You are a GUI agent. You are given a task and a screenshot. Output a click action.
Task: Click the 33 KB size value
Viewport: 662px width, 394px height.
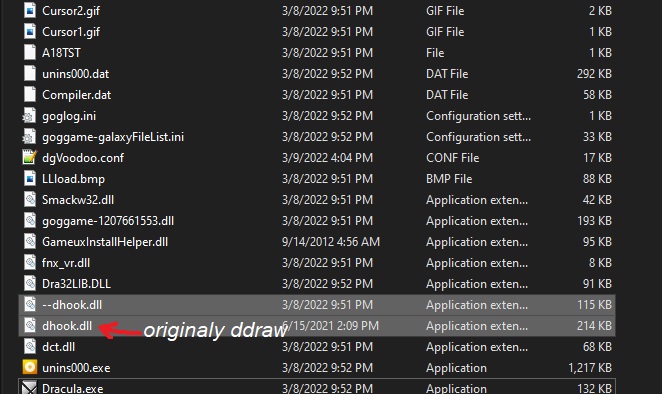tap(597, 137)
